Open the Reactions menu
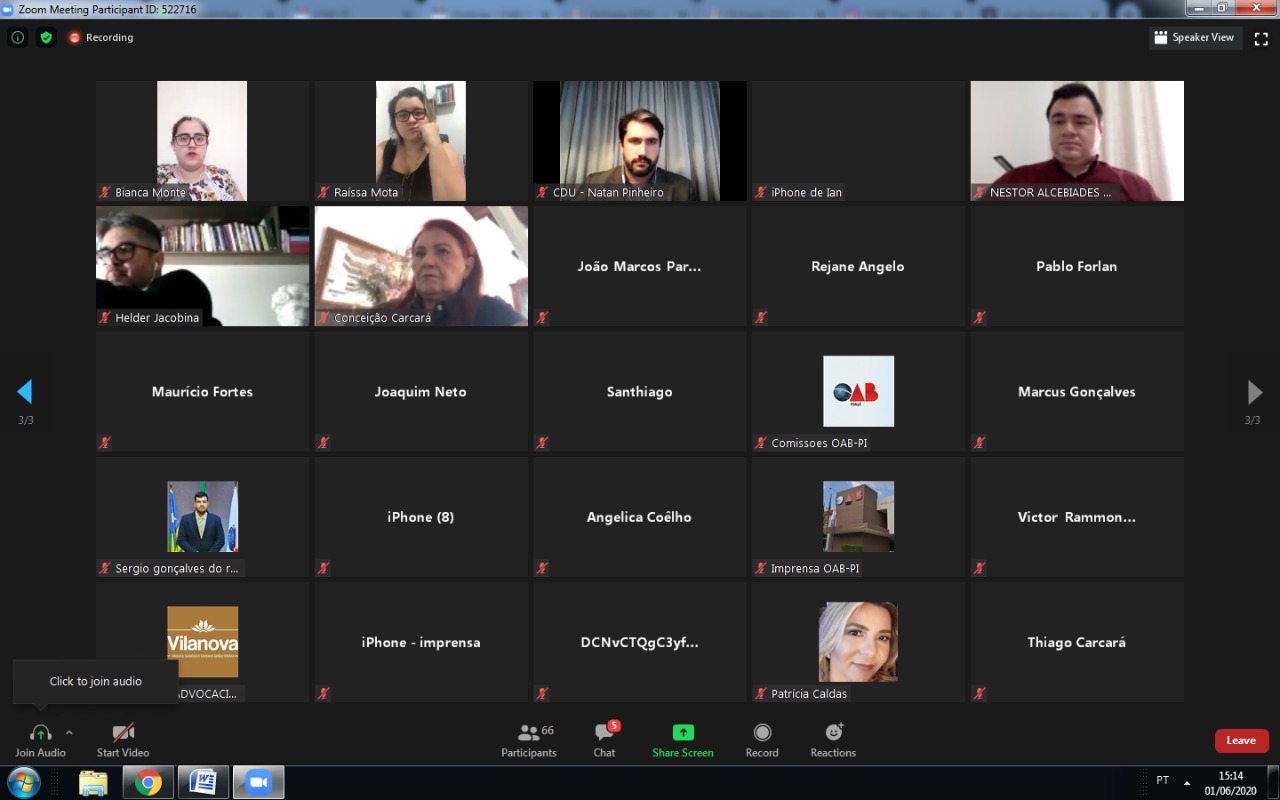The height and width of the screenshot is (800, 1280). 833,740
